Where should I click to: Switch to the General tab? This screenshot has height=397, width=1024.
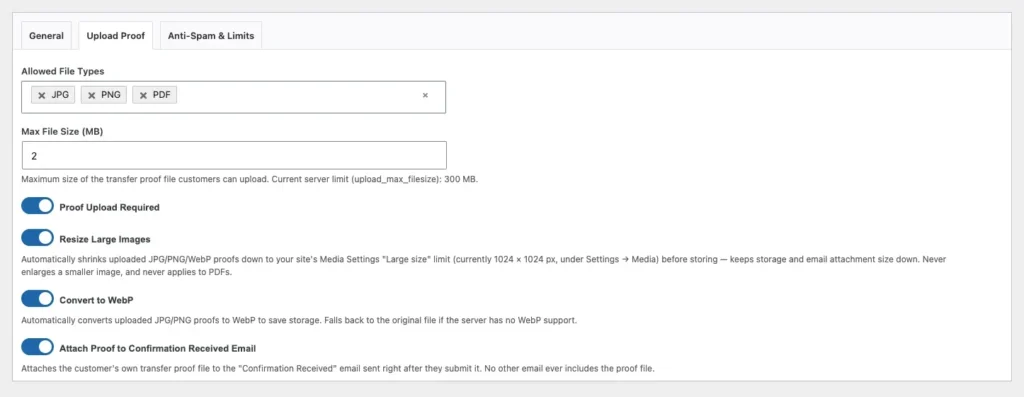click(x=46, y=36)
